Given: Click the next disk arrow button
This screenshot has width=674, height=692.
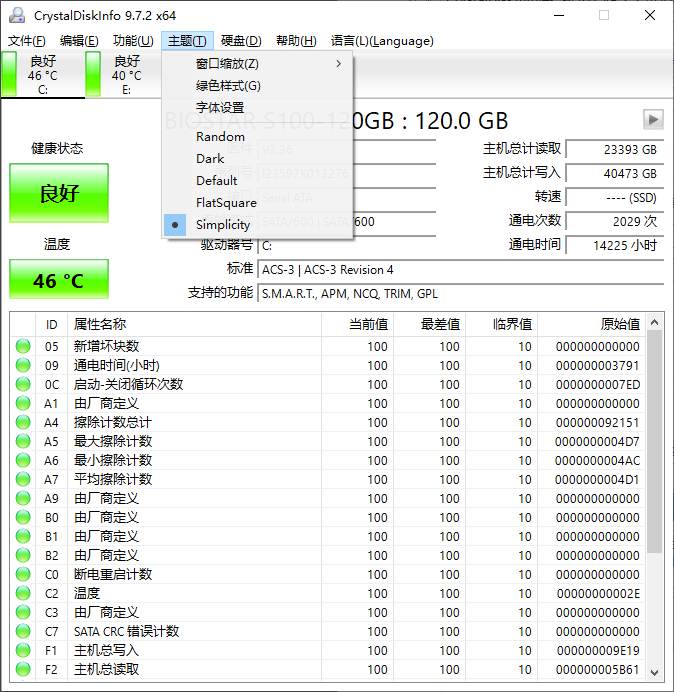Looking at the screenshot, I should tap(653, 120).
